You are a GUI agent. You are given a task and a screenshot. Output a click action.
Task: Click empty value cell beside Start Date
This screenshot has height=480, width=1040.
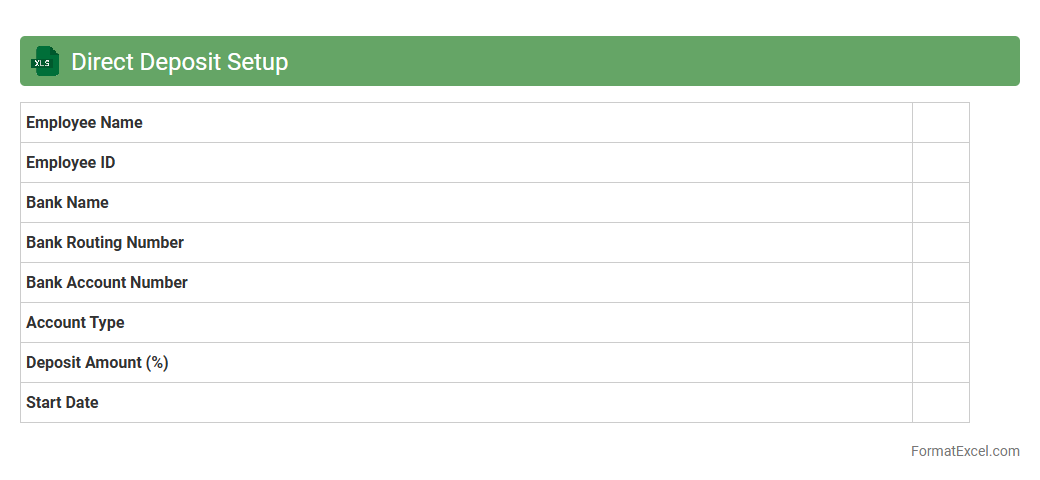click(940, 403)
